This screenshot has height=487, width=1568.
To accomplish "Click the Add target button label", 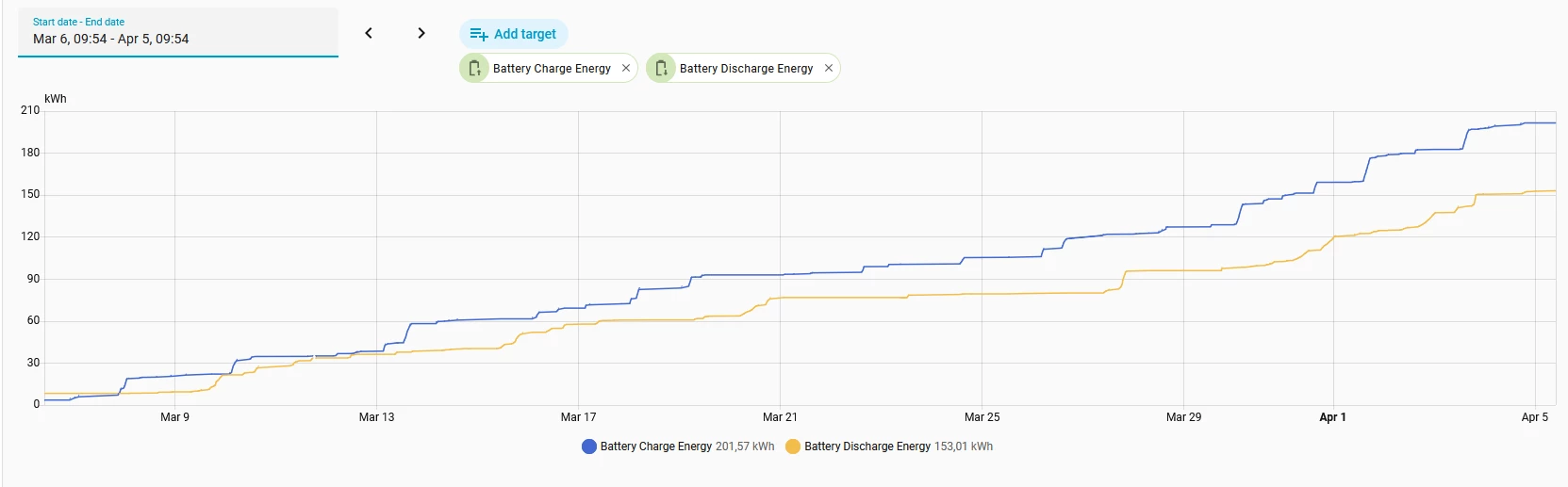I will [525, 34].
